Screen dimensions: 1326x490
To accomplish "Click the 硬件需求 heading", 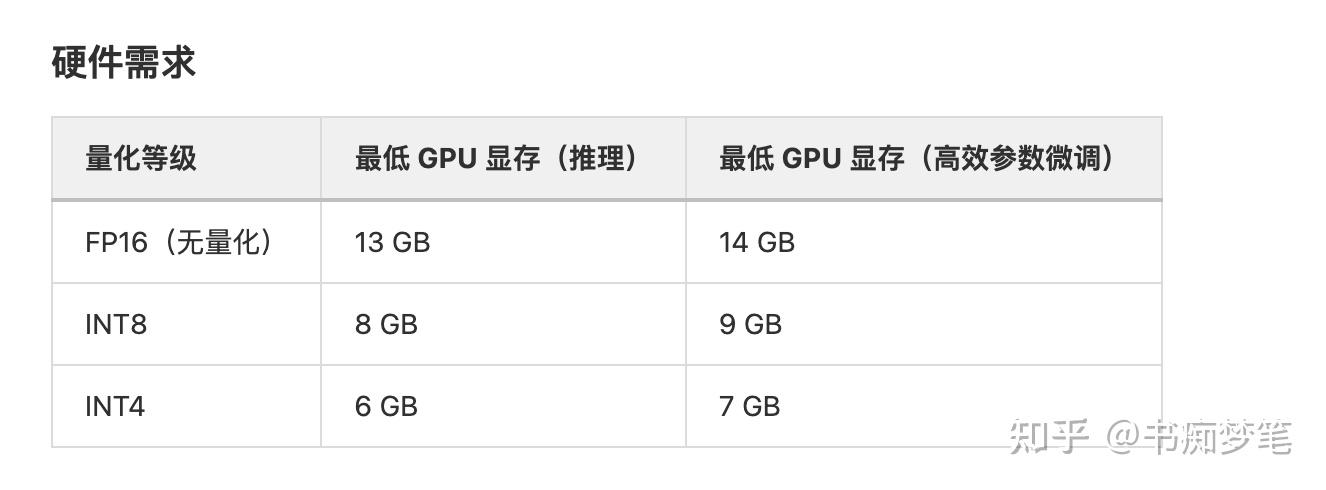I will point(123,63).
